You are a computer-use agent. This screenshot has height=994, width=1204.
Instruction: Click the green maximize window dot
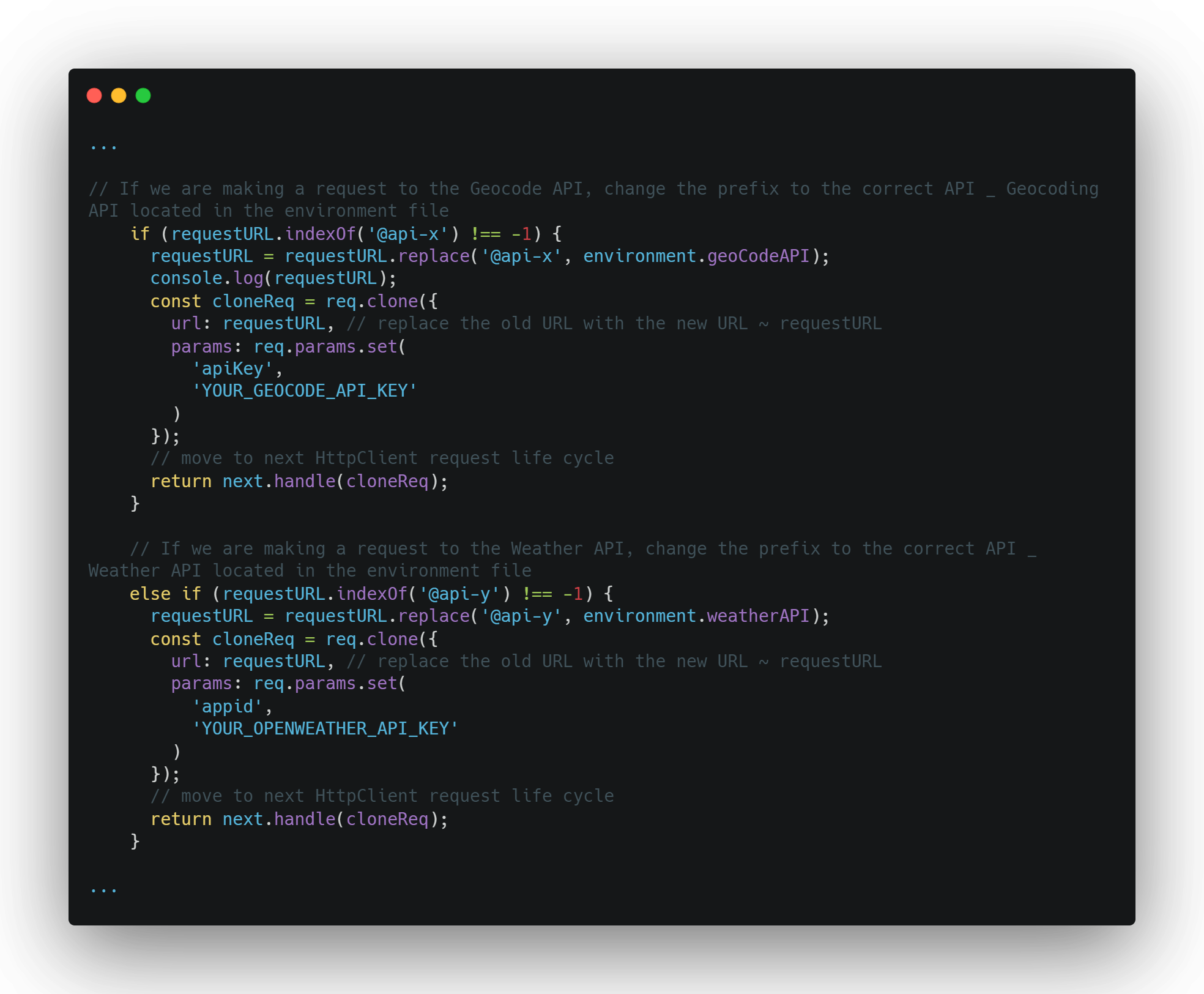click(x=143, y=95)
